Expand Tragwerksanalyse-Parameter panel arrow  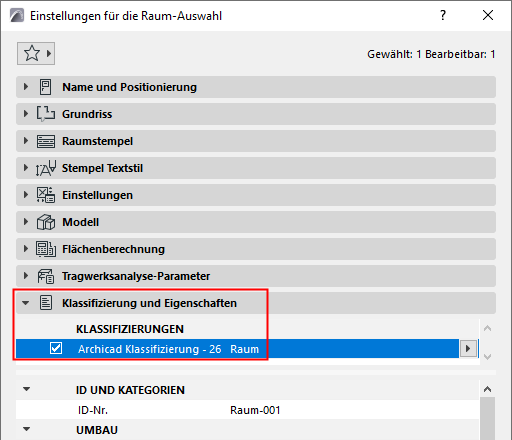(x=26, y=276)
